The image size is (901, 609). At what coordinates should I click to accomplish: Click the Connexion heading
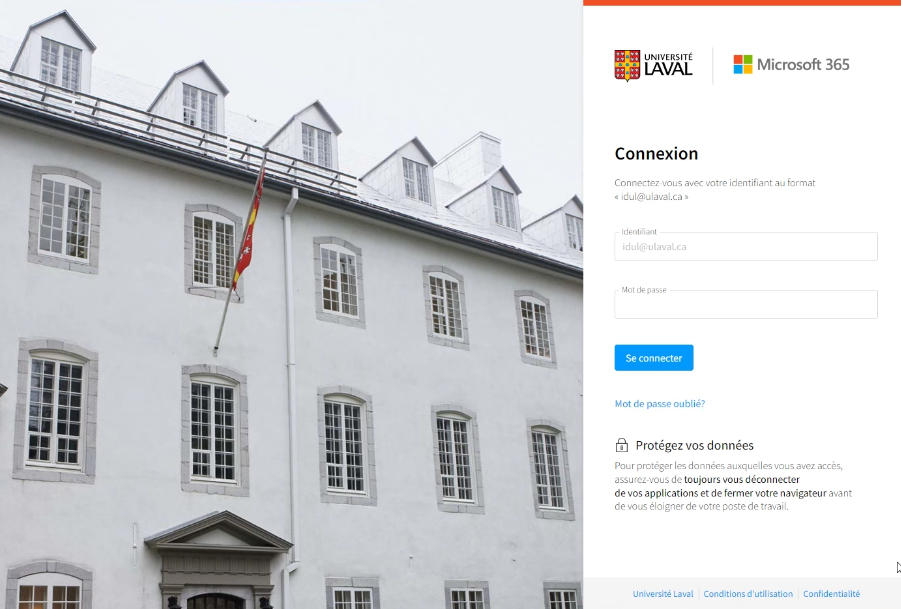point(656,154)
